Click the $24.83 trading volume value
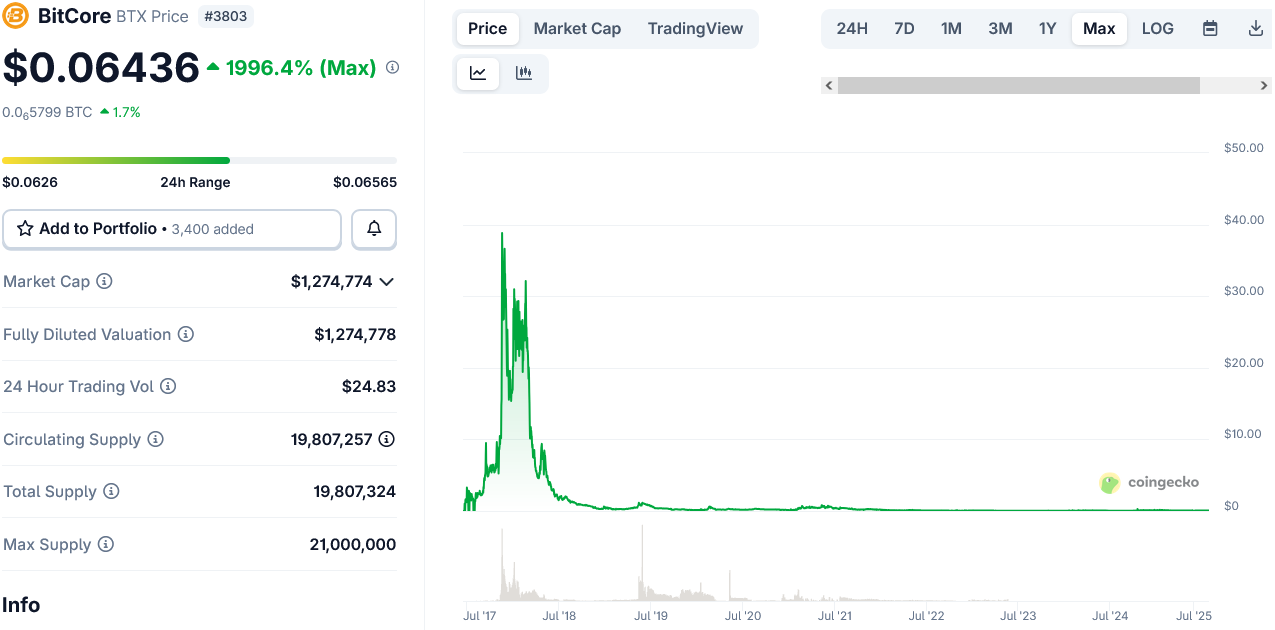Viewport: 1275px width, 630px height. point(369,386)
